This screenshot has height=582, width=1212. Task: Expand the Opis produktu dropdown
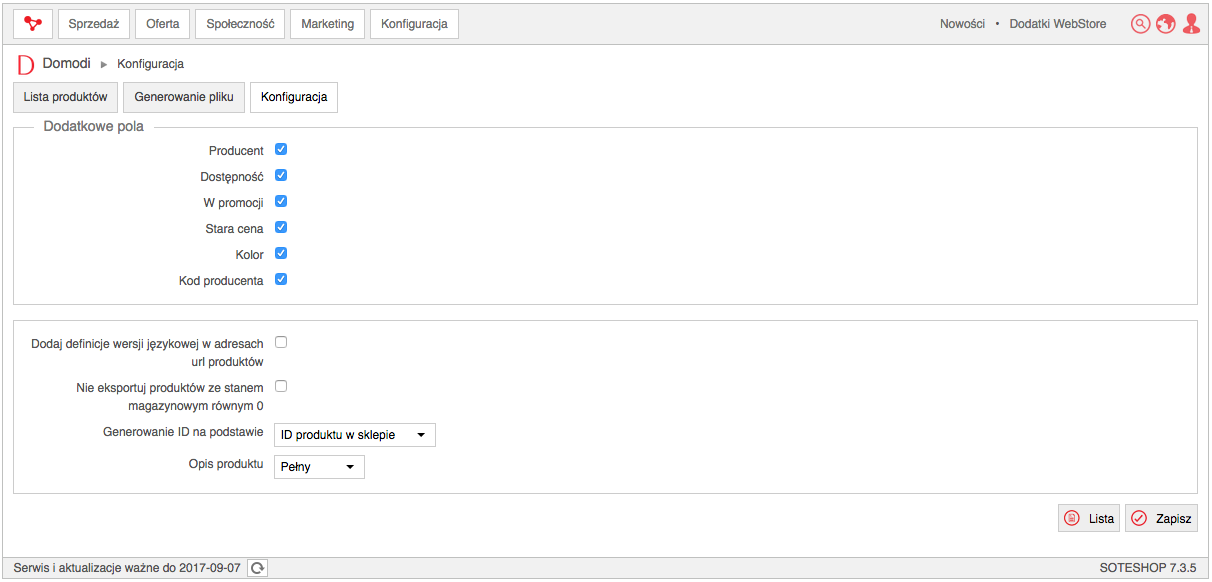point(319,467)
